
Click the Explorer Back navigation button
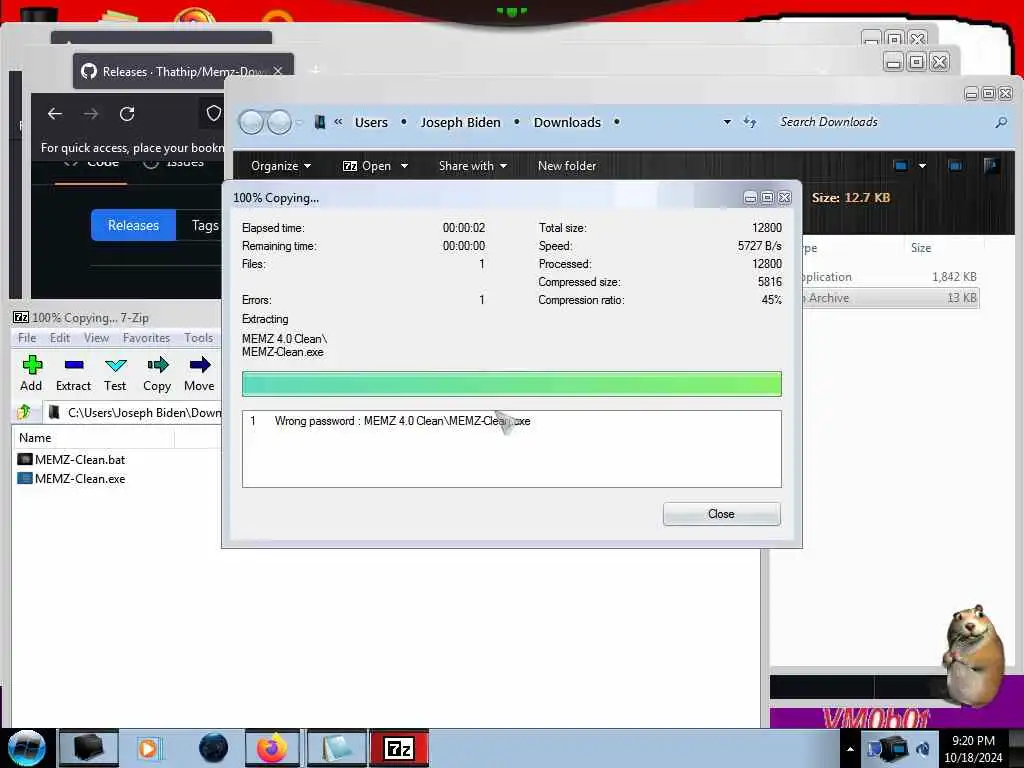click(251, 122)
